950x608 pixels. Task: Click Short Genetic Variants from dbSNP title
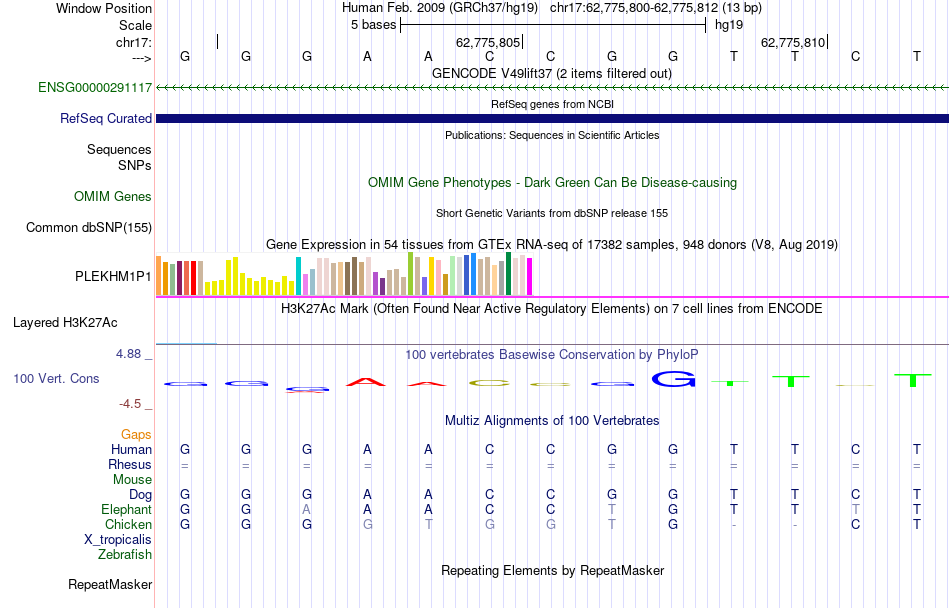552,213
